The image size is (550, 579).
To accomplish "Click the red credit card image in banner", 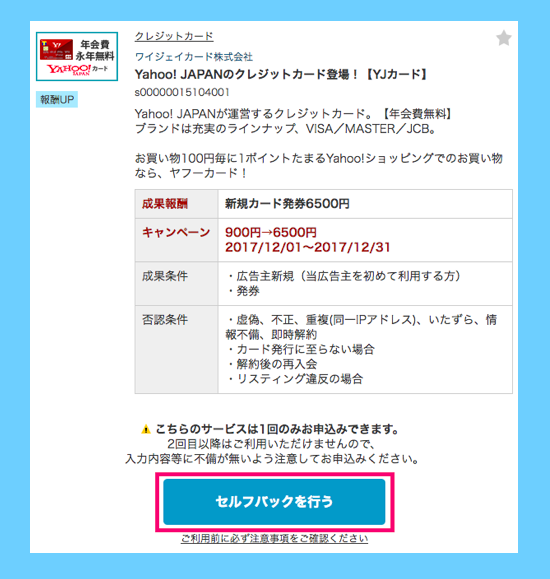I will point(56,49).
